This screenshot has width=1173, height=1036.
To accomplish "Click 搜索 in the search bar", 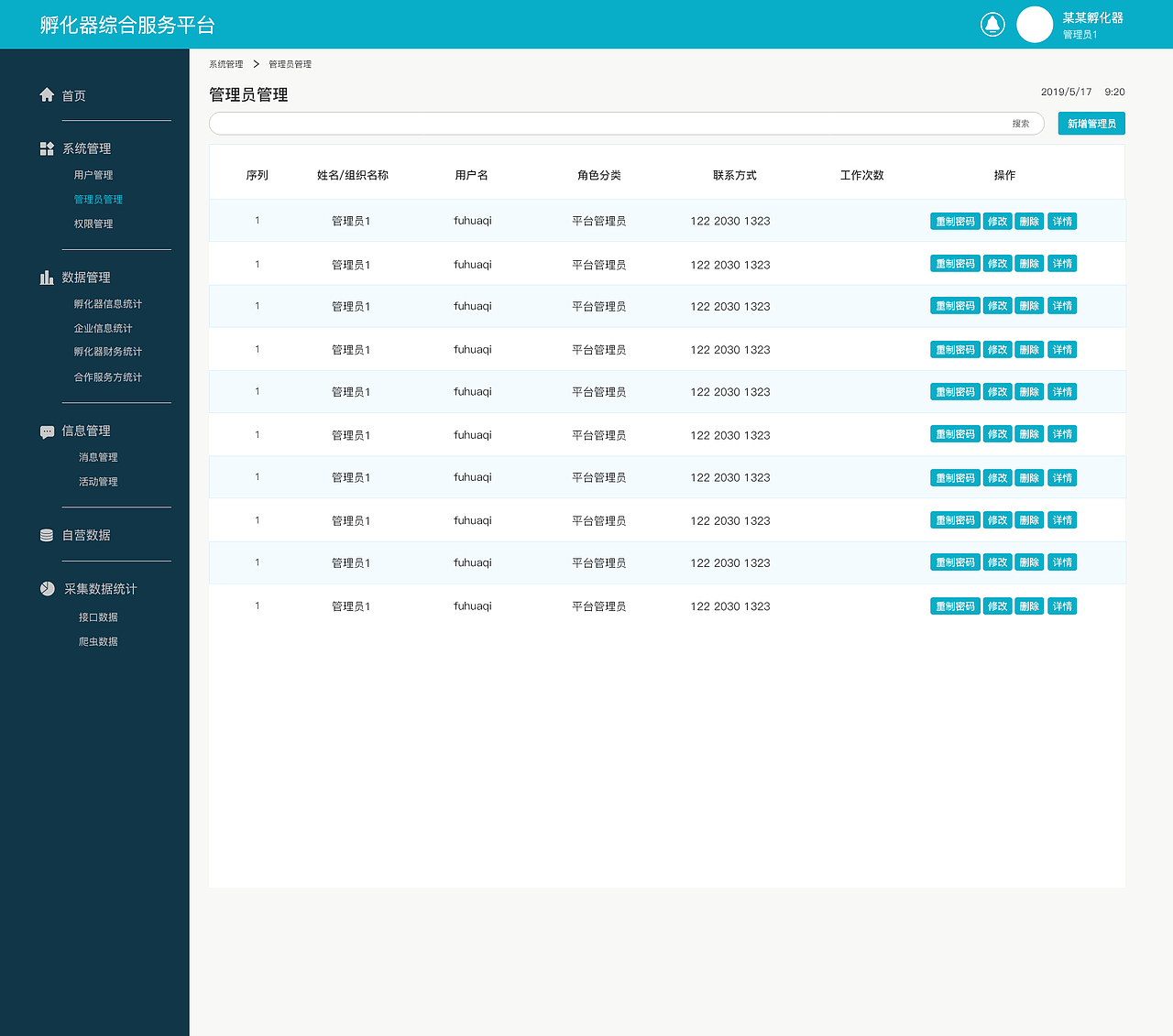I will (1021, 124).
